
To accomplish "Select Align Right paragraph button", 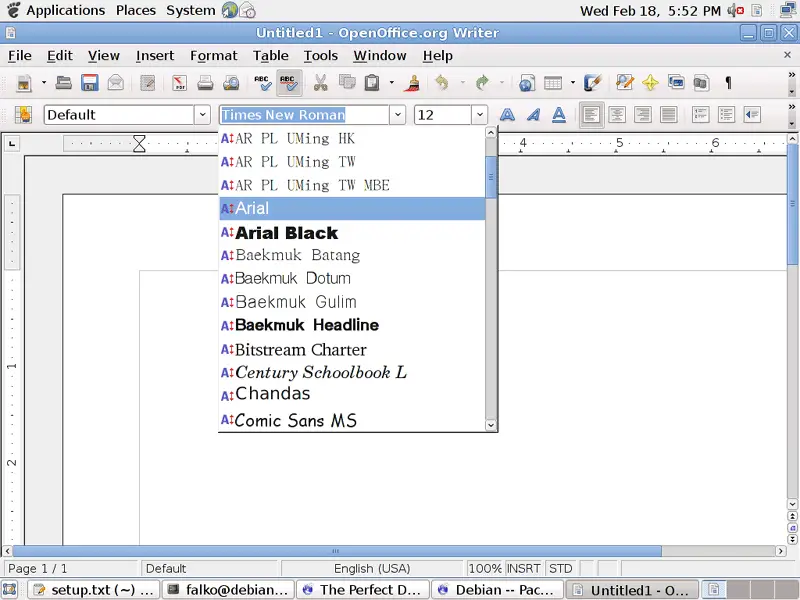I will 643,115.
